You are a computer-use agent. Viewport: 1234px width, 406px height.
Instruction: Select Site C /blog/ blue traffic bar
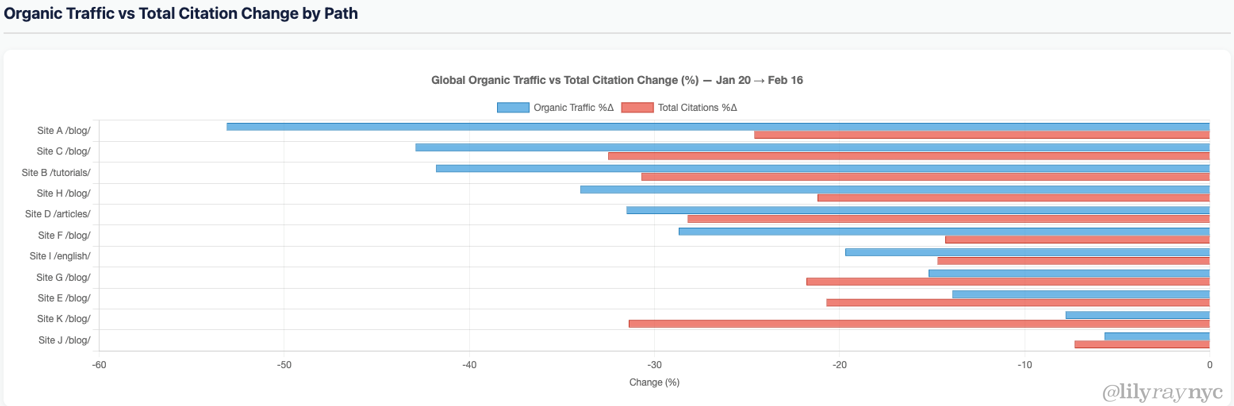(x=812, y=147)
